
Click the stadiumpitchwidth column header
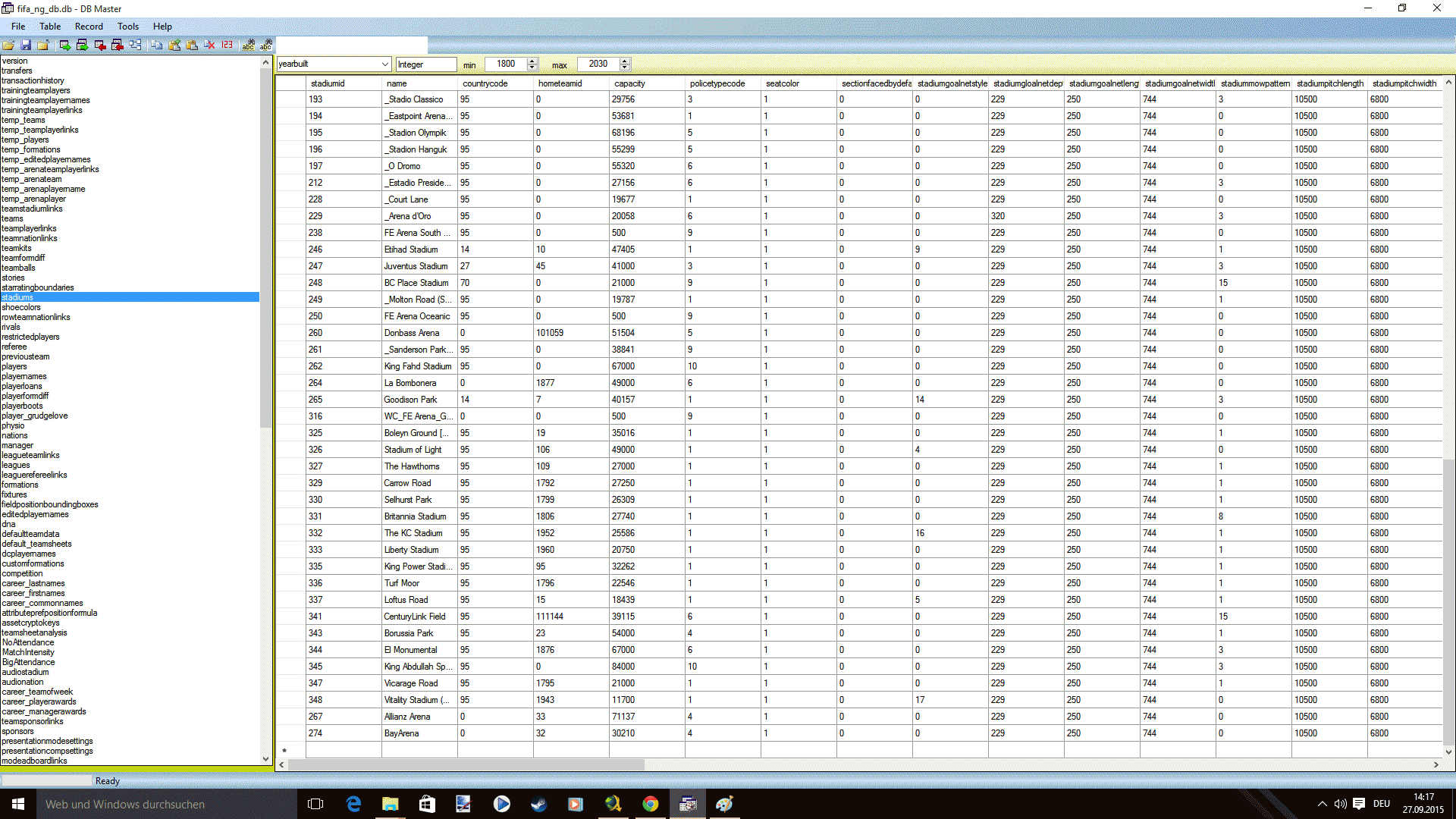[x=1404, y=83]
